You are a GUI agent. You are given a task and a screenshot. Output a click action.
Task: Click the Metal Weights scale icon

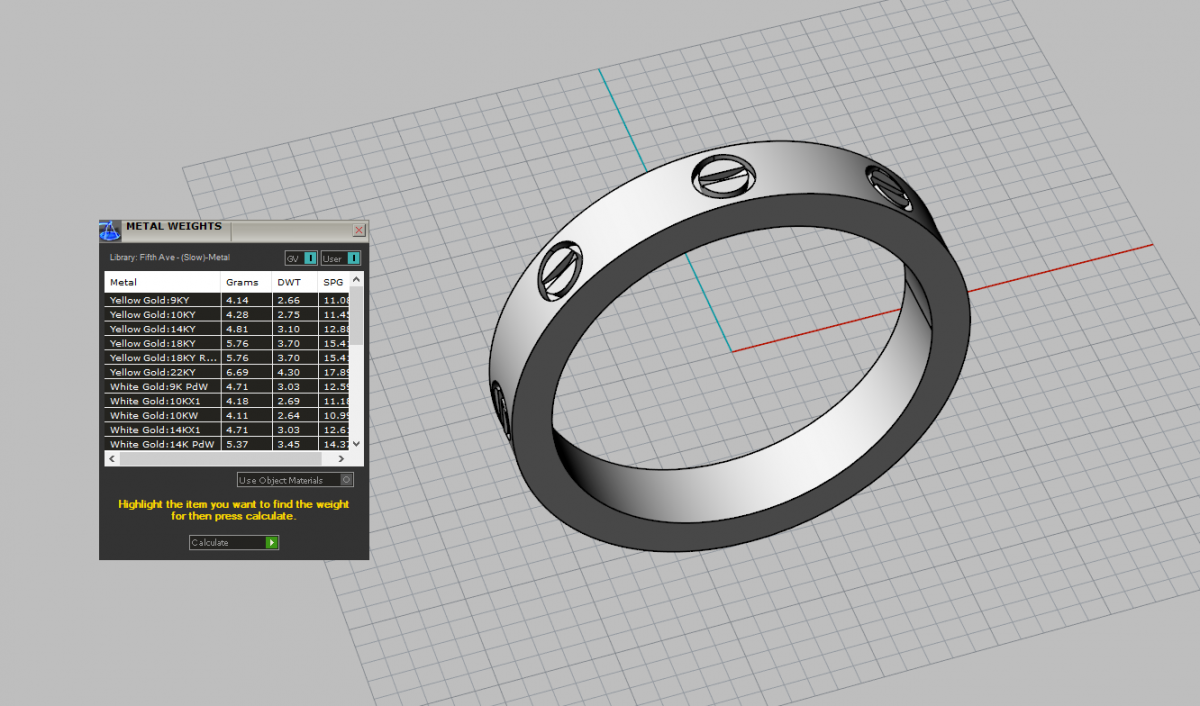pos(110,230)
